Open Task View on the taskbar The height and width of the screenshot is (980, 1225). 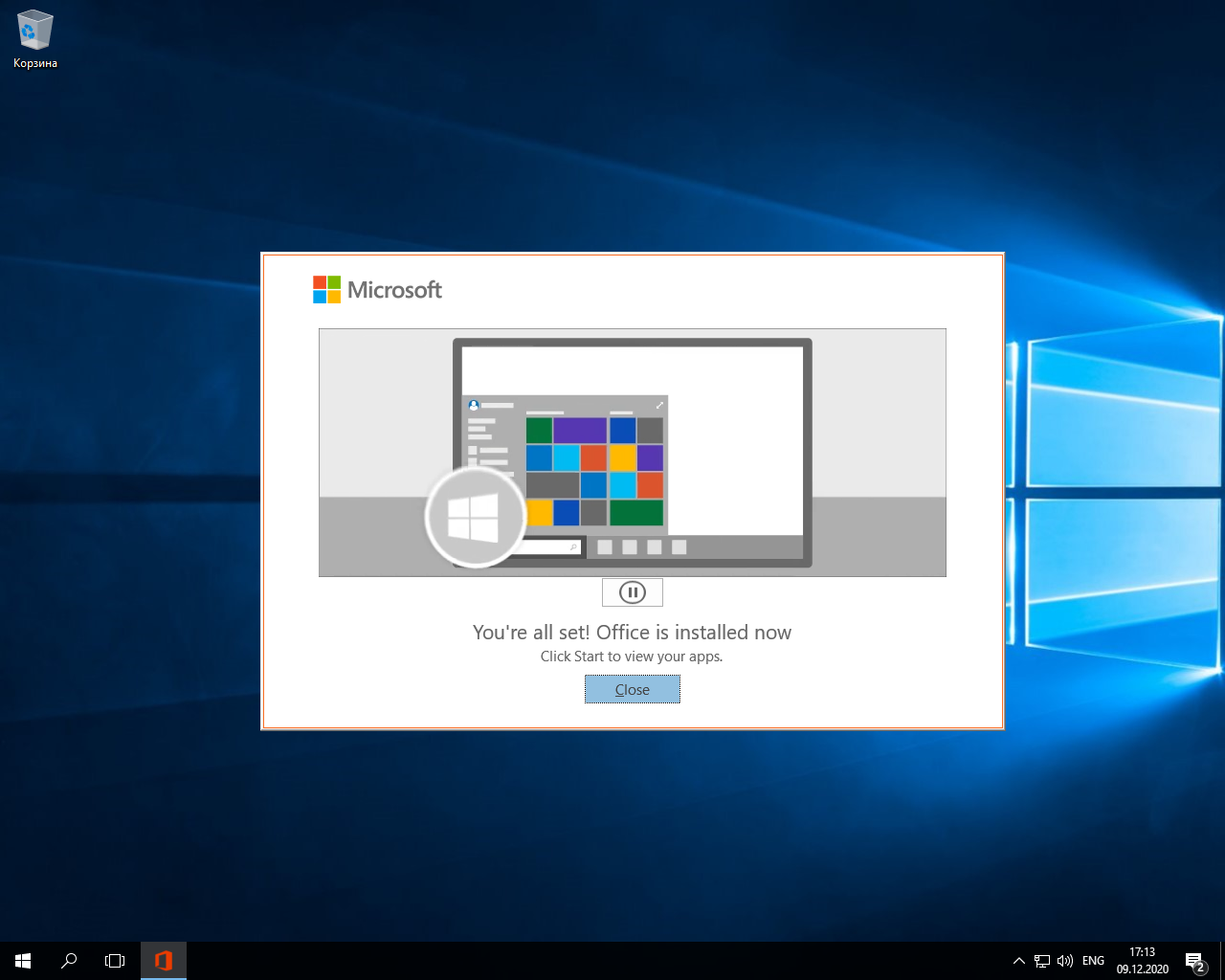pos(115,961)
